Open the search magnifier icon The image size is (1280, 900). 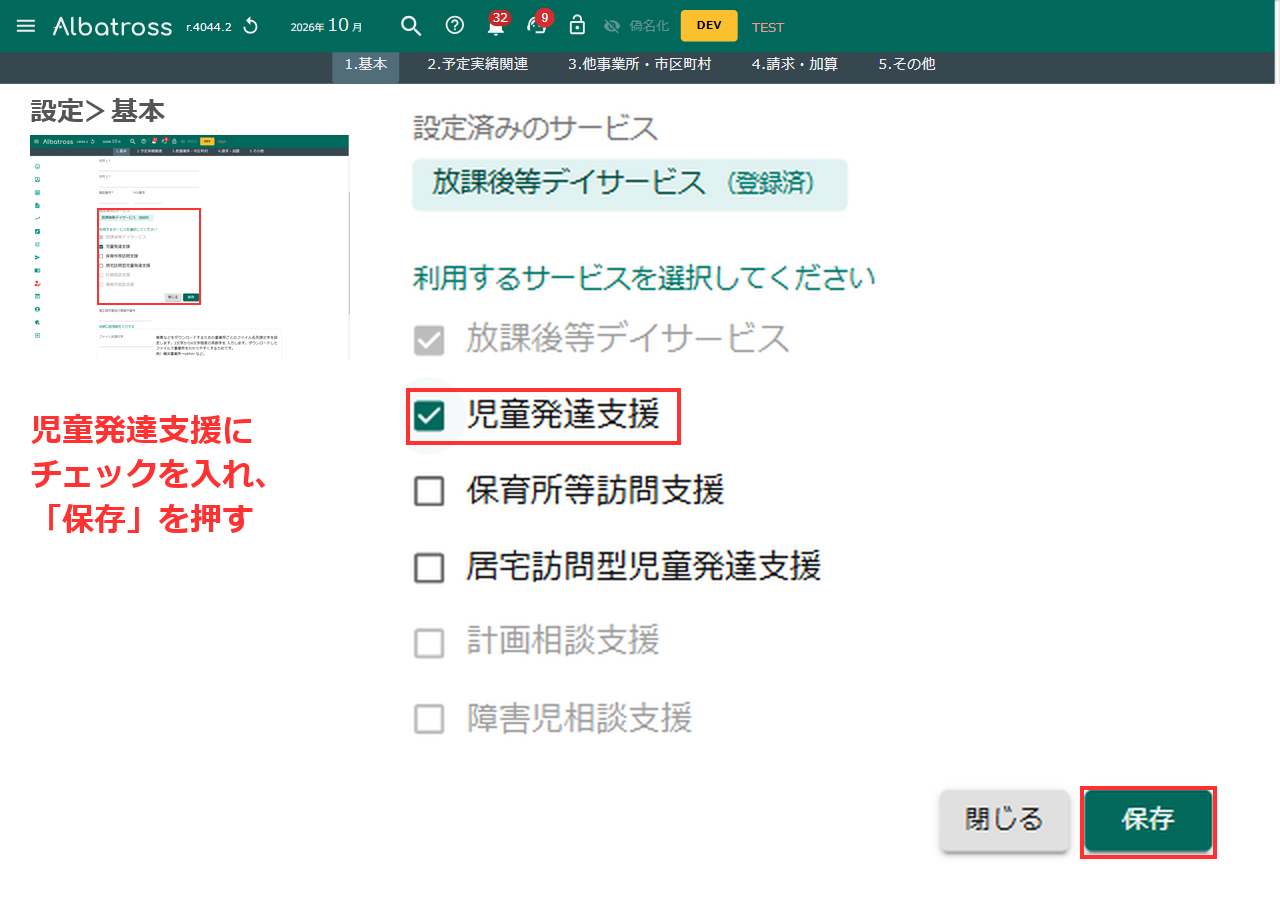coord(411,26)
